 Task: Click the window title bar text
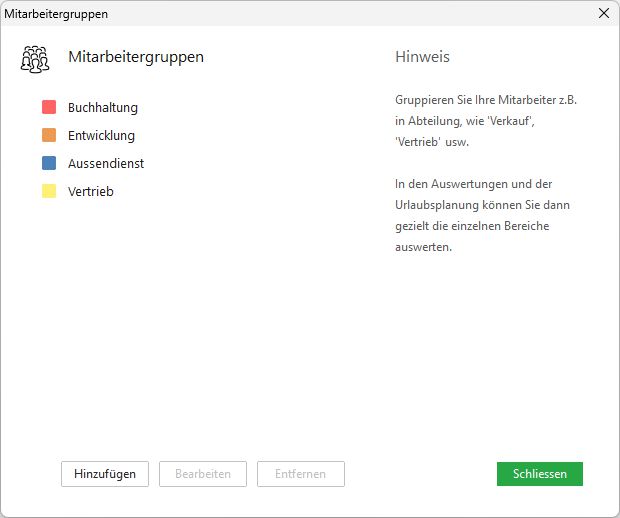[x=57, y=14]
